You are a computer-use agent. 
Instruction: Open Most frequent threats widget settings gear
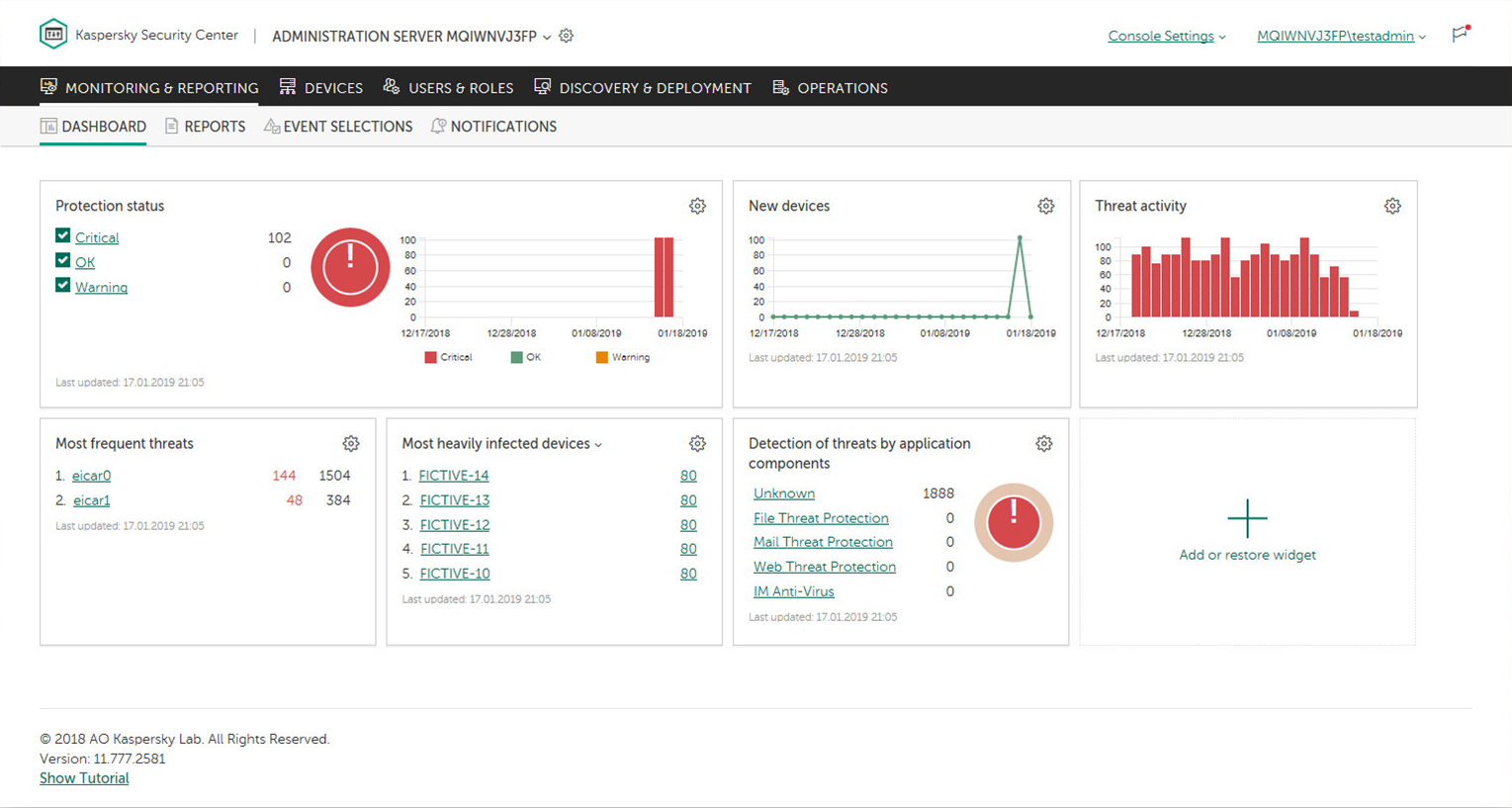pyautogui.click(x=351, y=444)
